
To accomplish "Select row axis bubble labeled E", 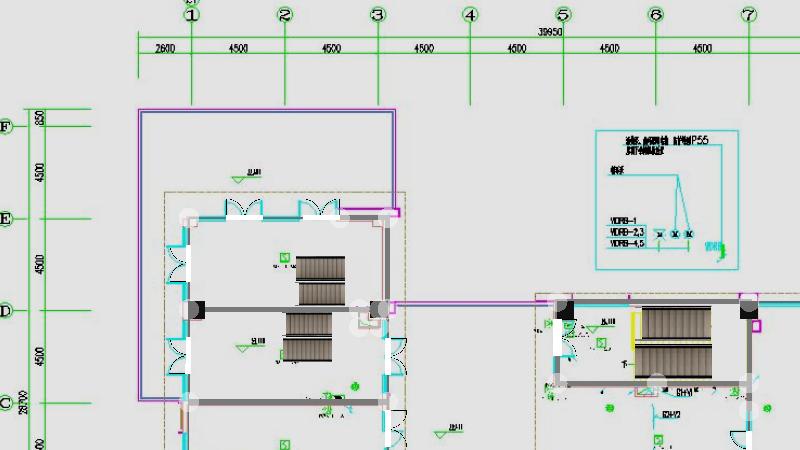I will tap(6, 219).
